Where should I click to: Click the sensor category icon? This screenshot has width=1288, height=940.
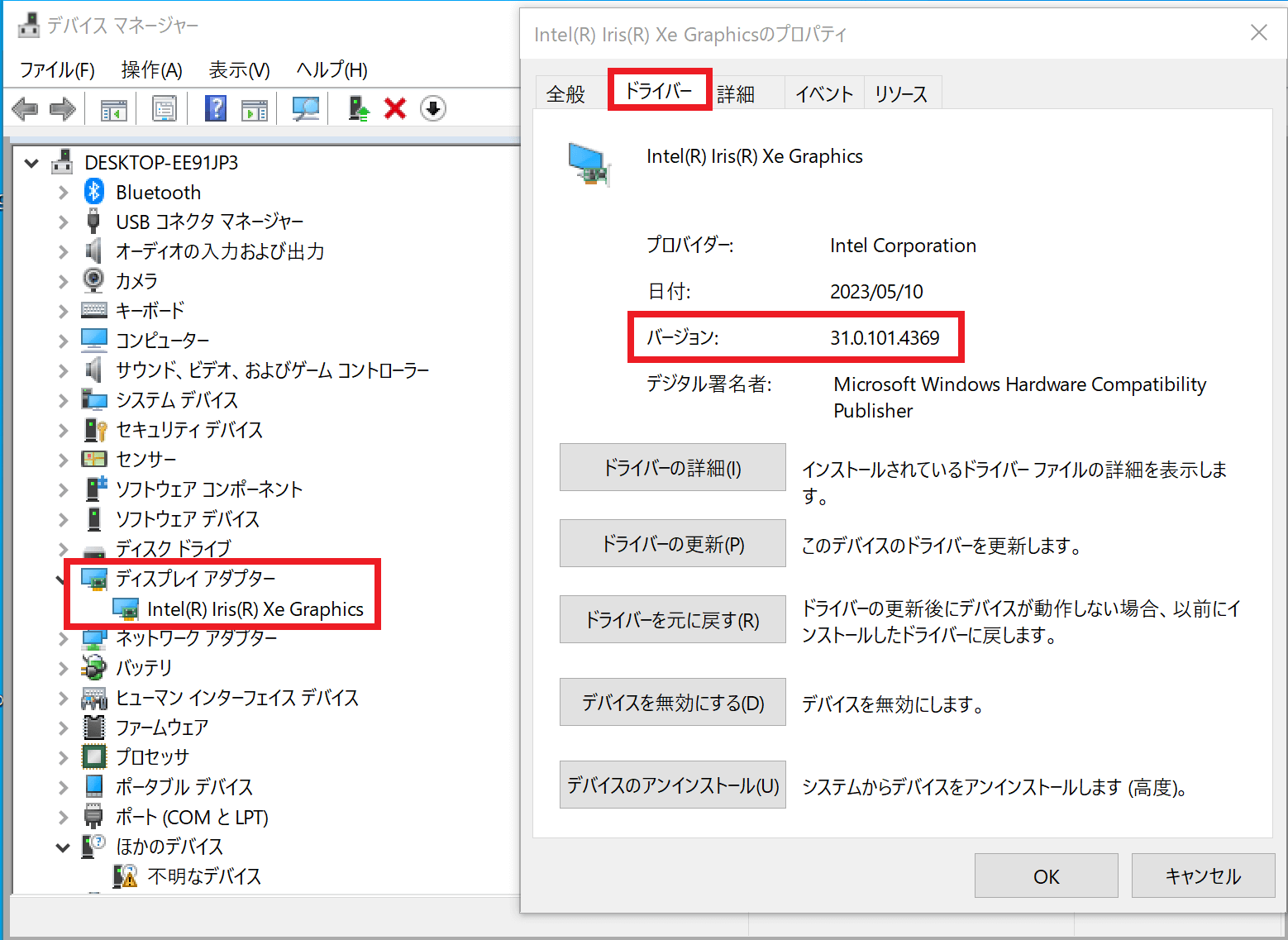click(x=93, y=459)
